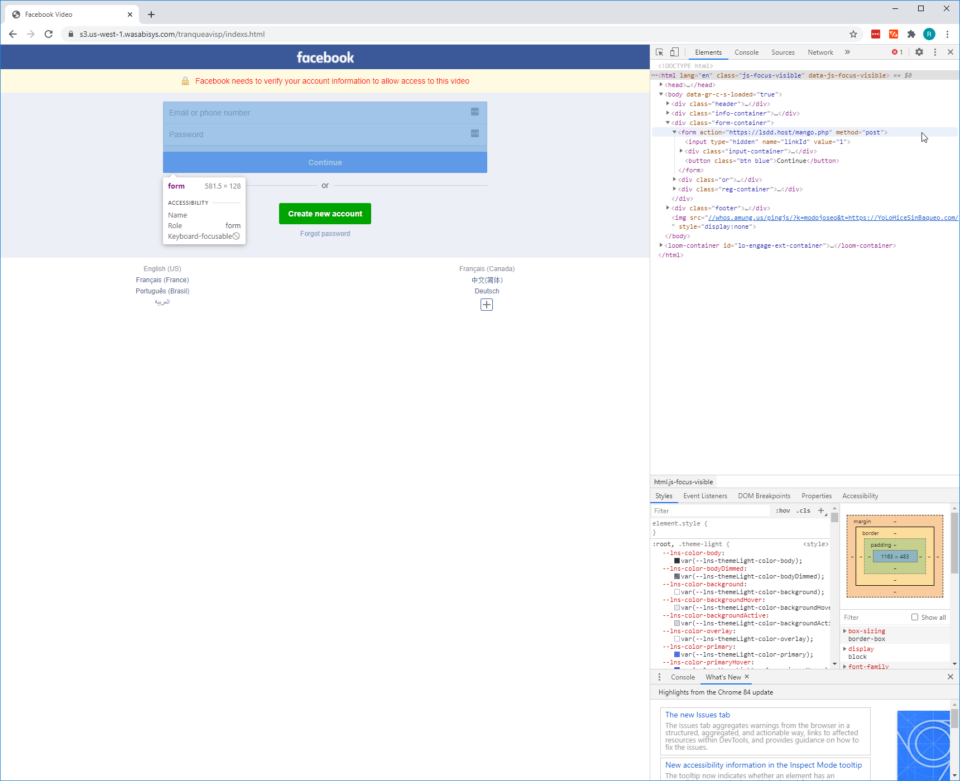Open DevTools three-dot customize menu

click(x=935, y=52)
